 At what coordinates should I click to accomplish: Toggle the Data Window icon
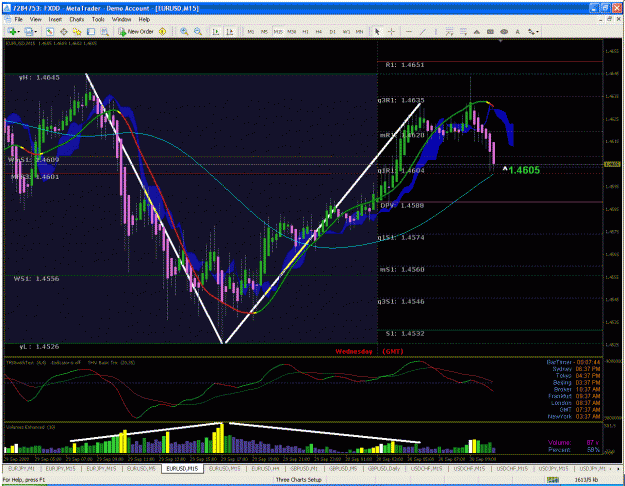63,31
